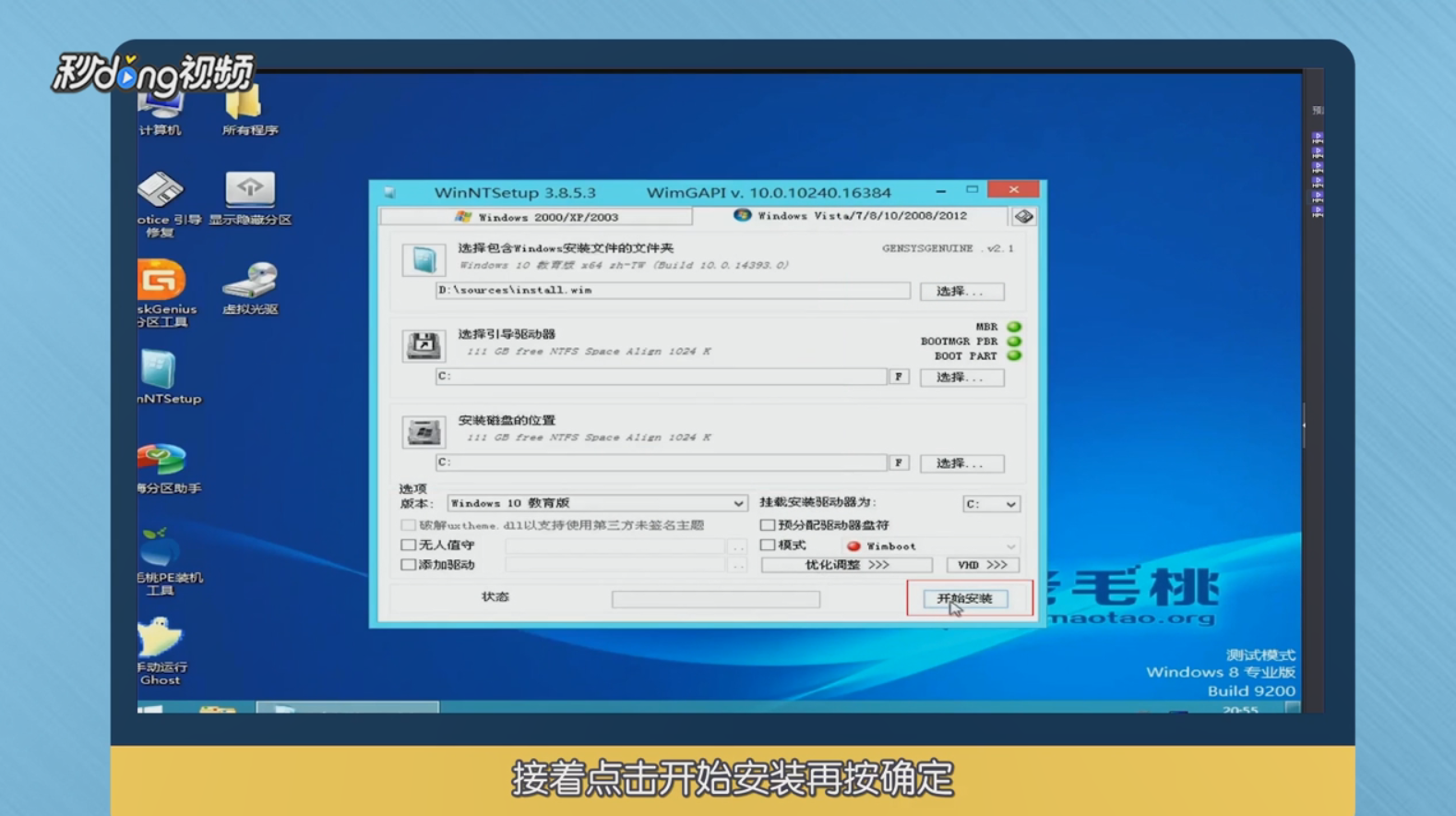This screenshot has width=1456, height=816.
Task: Enable the 预分配驱动器盘符 checkbox
Action: pyautogui.click(x=767, y=525)
